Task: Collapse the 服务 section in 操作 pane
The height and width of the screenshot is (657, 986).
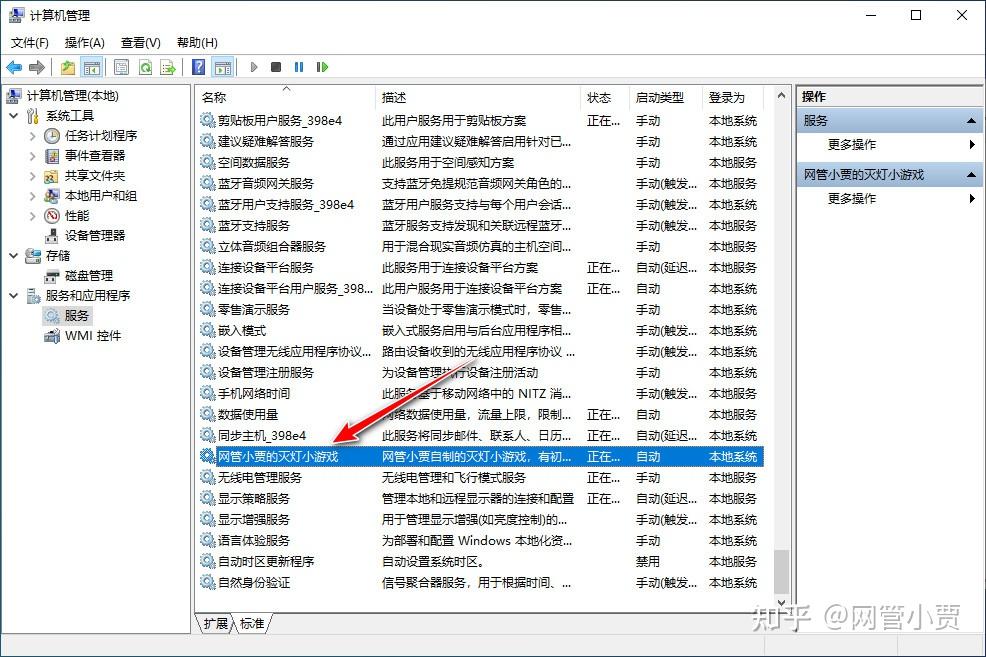Action: (x=971, y=120)
